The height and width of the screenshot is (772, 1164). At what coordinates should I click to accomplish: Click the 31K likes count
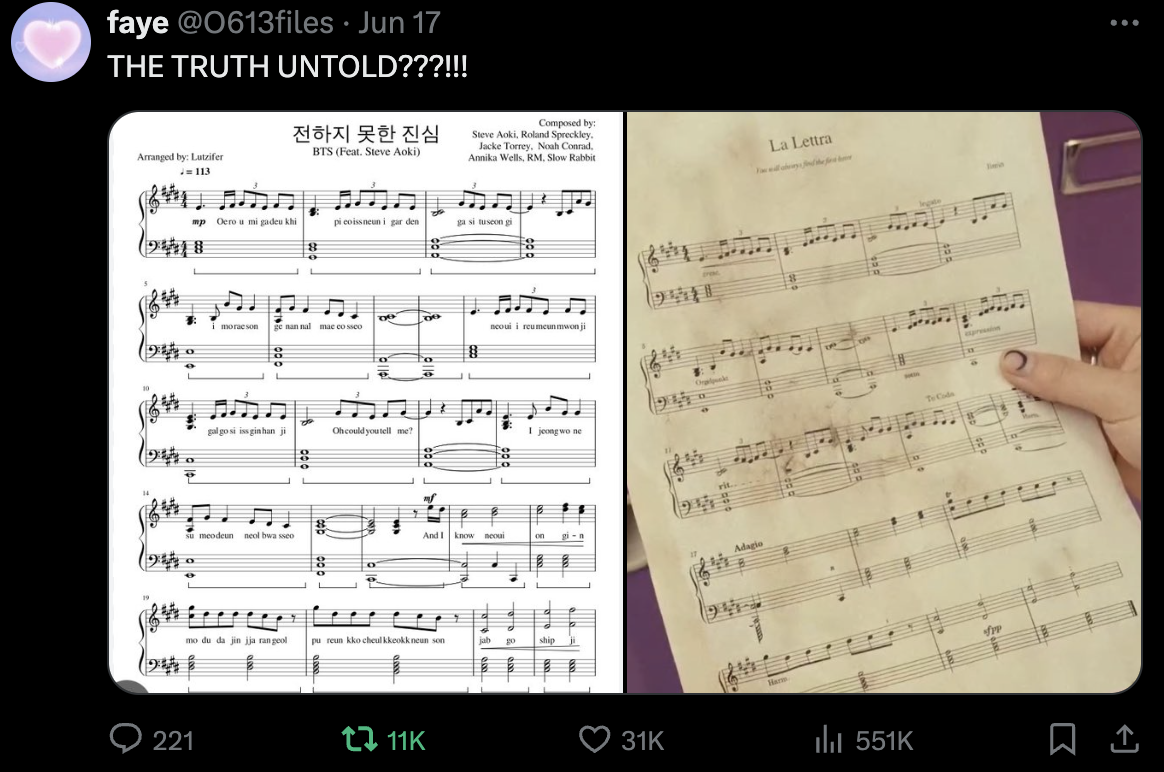point(642,741)
